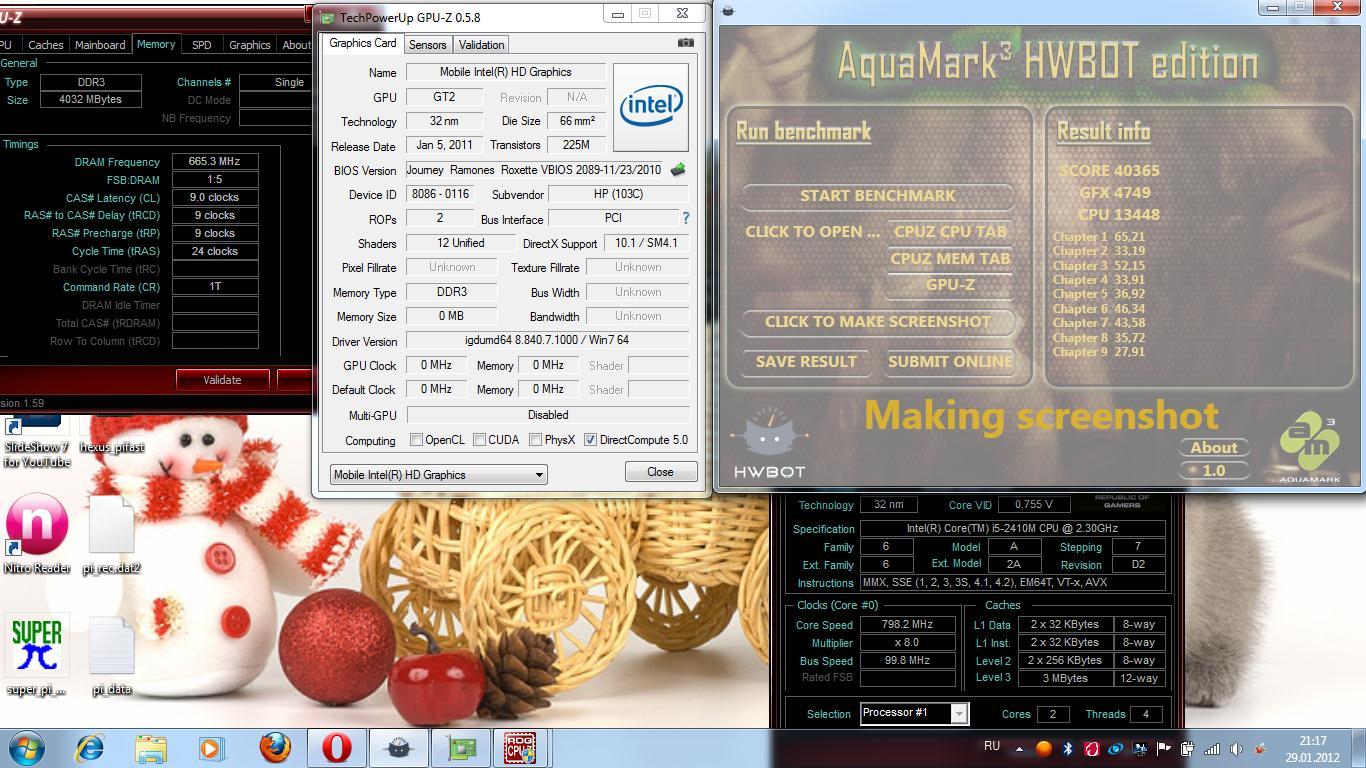Switch to AquaMark HWBOT taskbar button
Screen dimensions: 1366x768
pos(398,748)
